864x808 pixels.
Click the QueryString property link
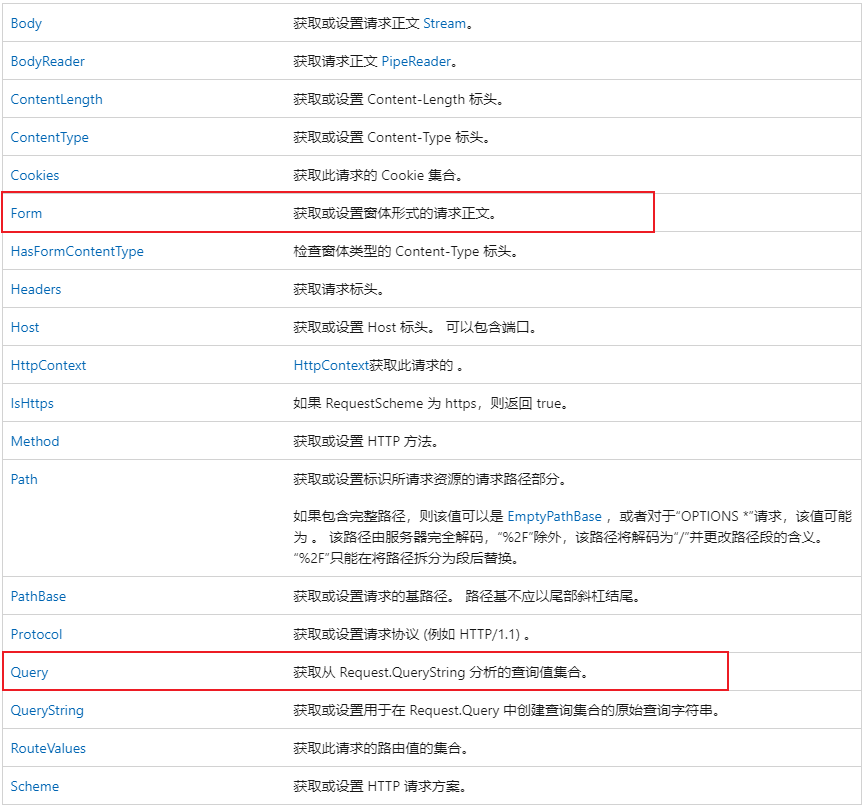point(47,710)
